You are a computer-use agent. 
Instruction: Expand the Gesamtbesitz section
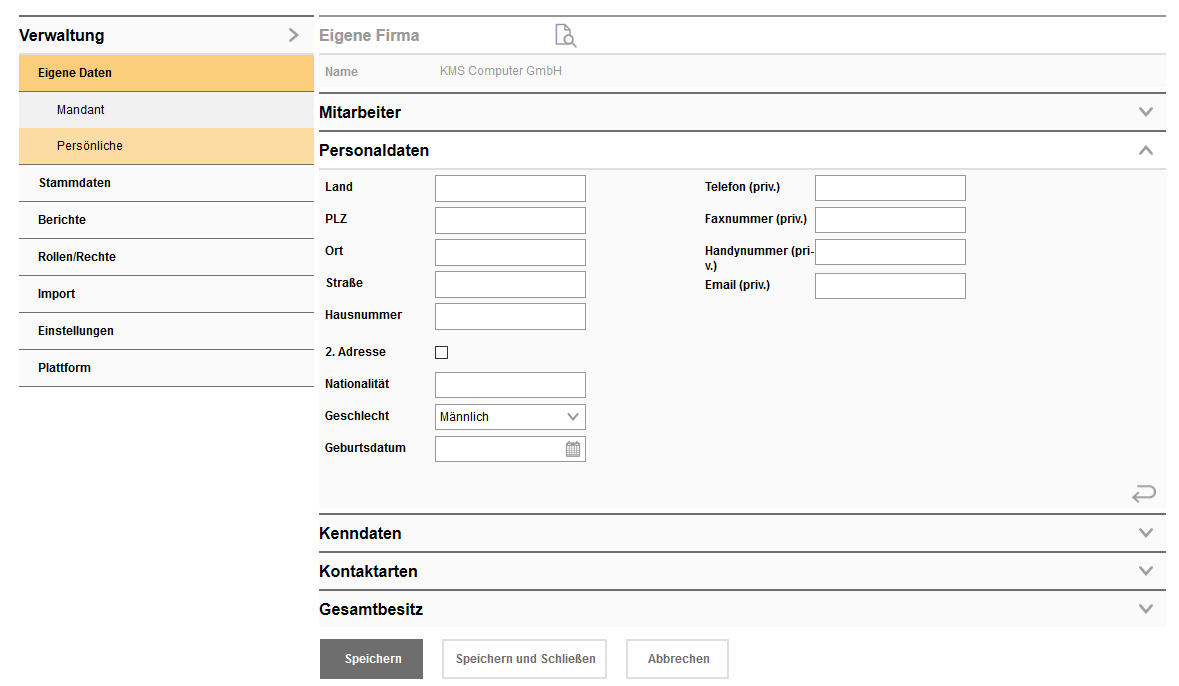[x=1145, y=608]
